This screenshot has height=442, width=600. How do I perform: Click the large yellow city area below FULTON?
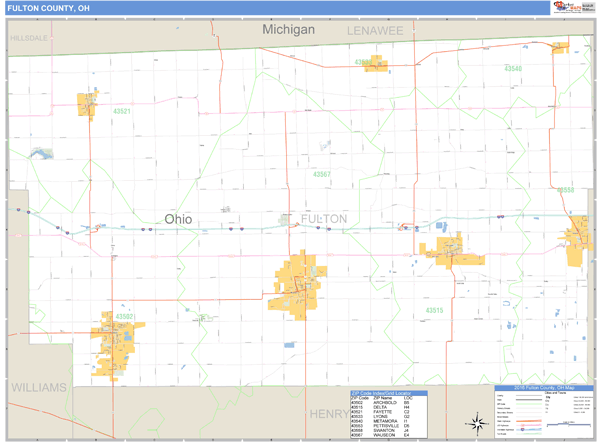tap(300, 283)
